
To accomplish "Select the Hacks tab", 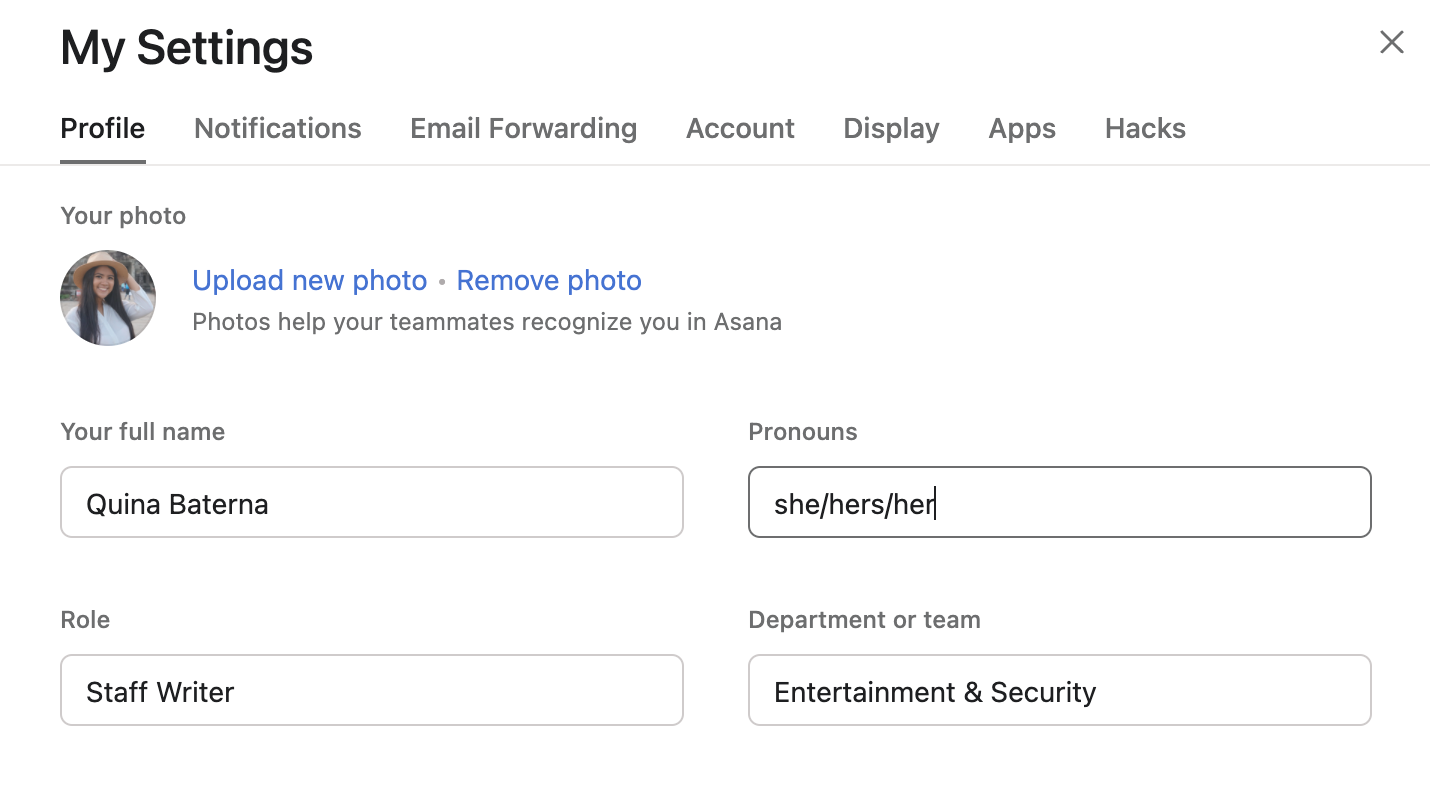I will click(1144, 128).
